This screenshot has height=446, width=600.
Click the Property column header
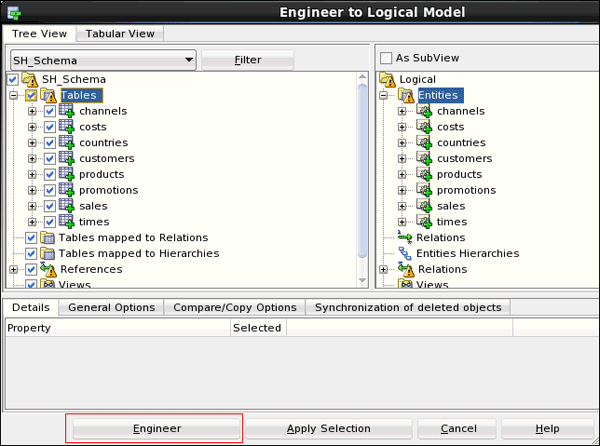(118, 328)
